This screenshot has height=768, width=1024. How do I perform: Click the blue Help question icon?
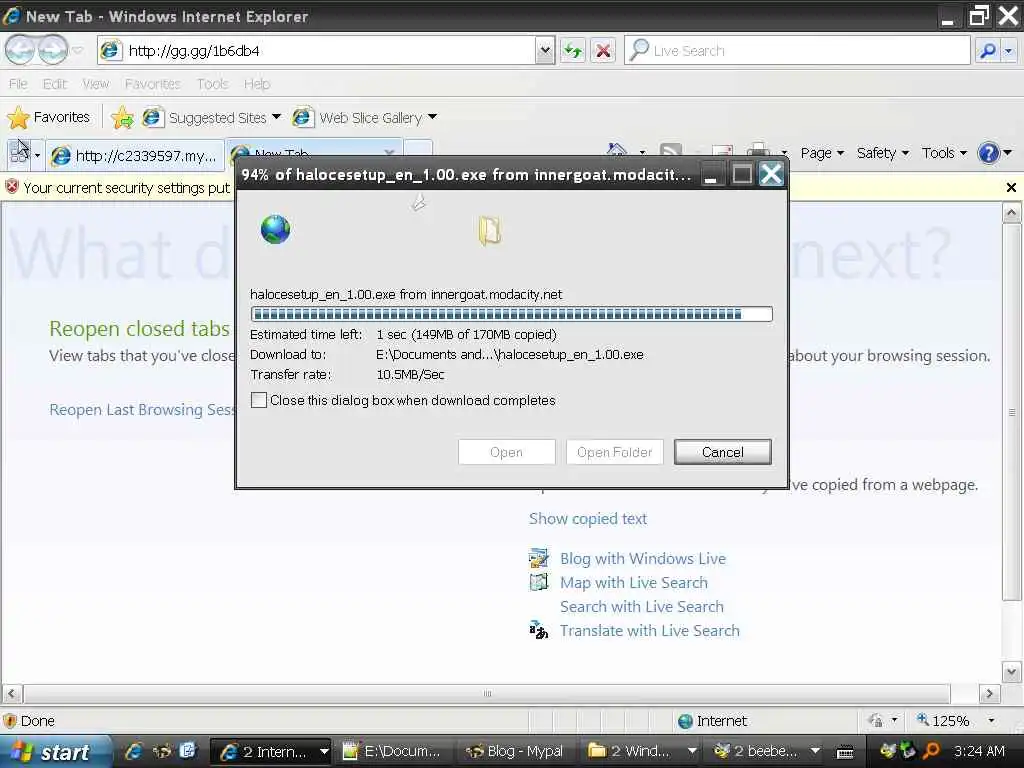pyautogui.click(x=988, y=153)
